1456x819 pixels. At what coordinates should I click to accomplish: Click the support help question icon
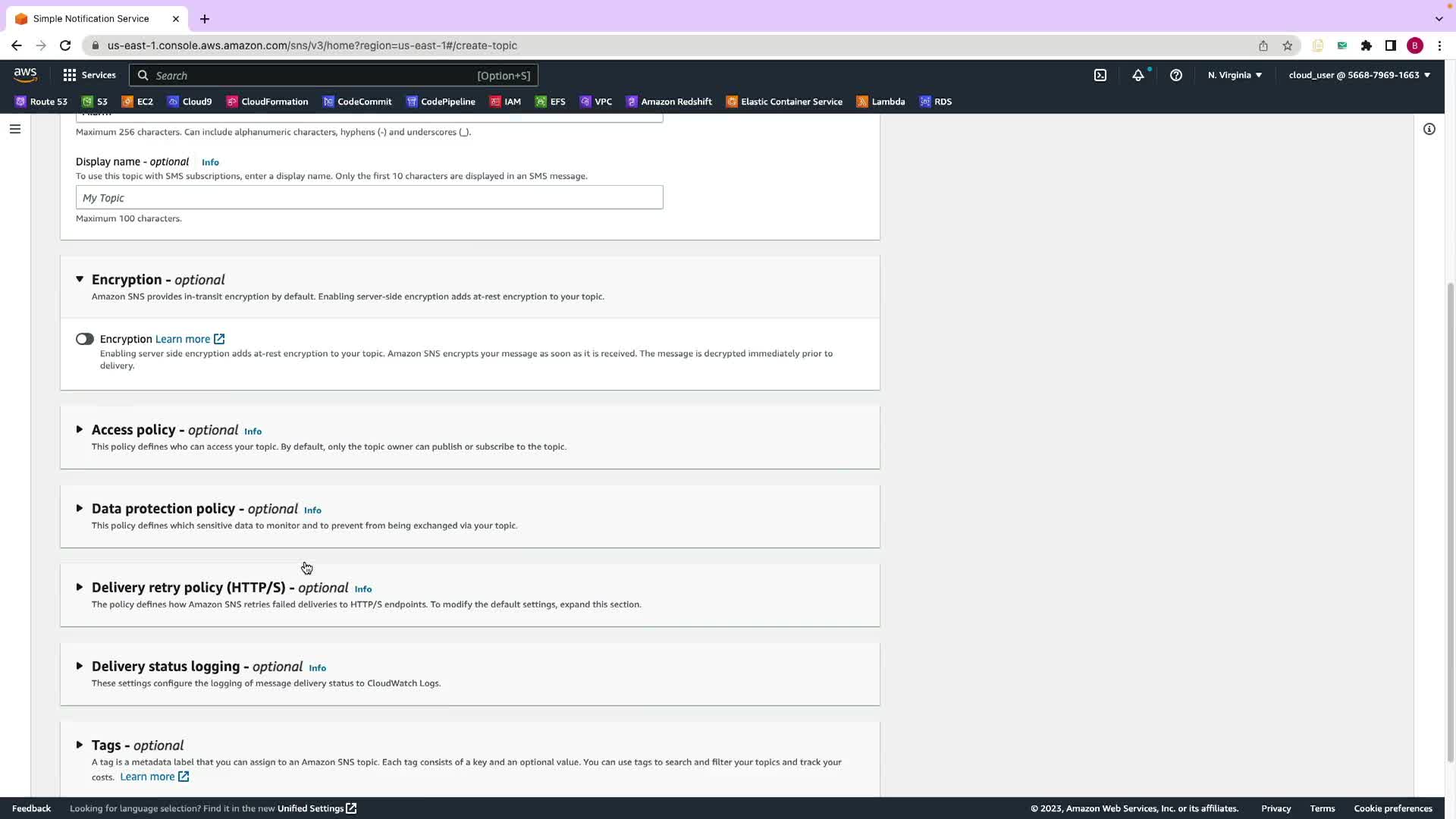click(1176, 75)
